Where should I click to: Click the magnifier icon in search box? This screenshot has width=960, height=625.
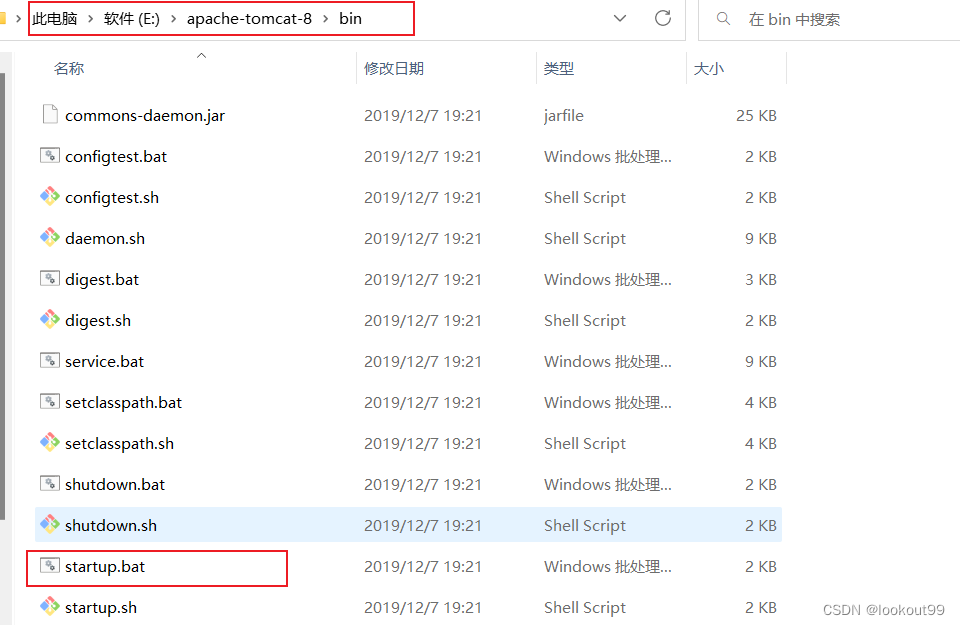723,19
